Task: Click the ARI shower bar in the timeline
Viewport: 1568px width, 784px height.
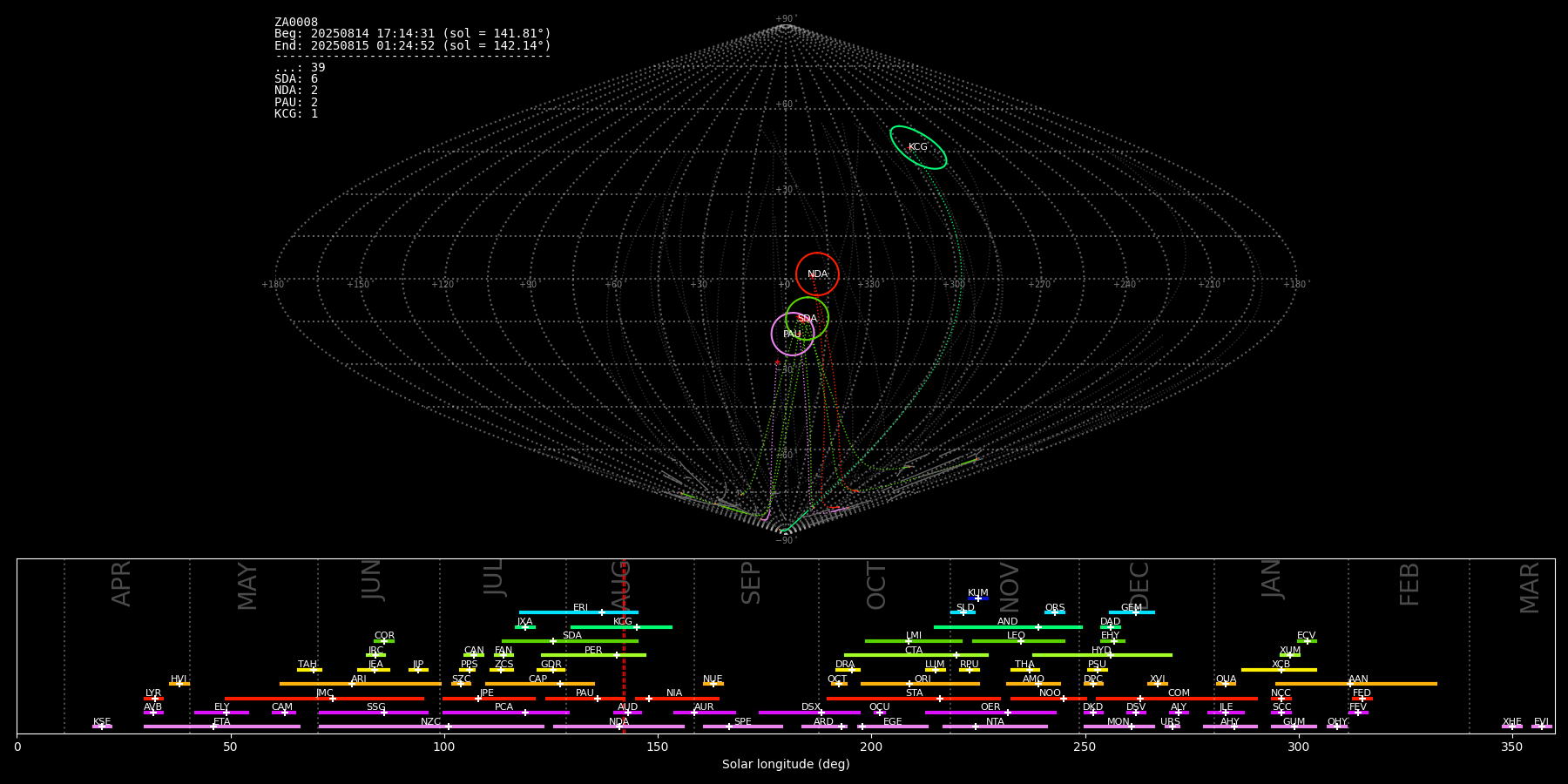Action: (x=360, y=684)
